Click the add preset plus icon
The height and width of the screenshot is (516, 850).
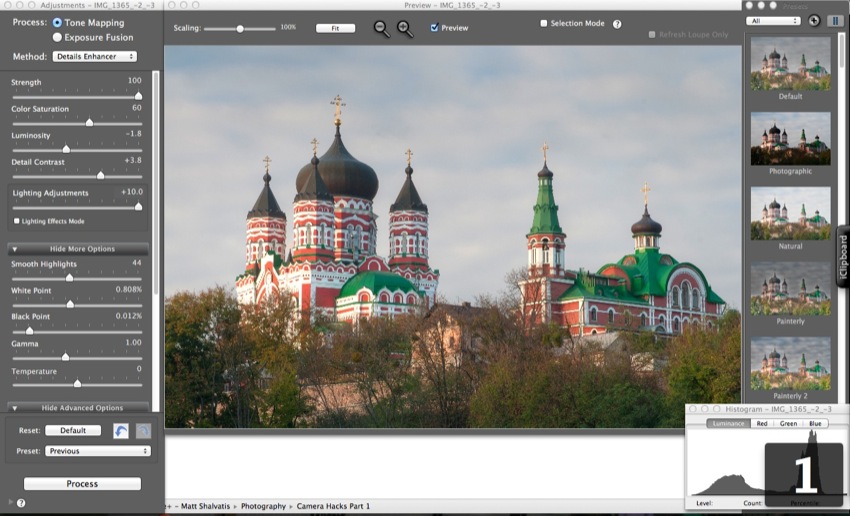click(x=814, y=21)
